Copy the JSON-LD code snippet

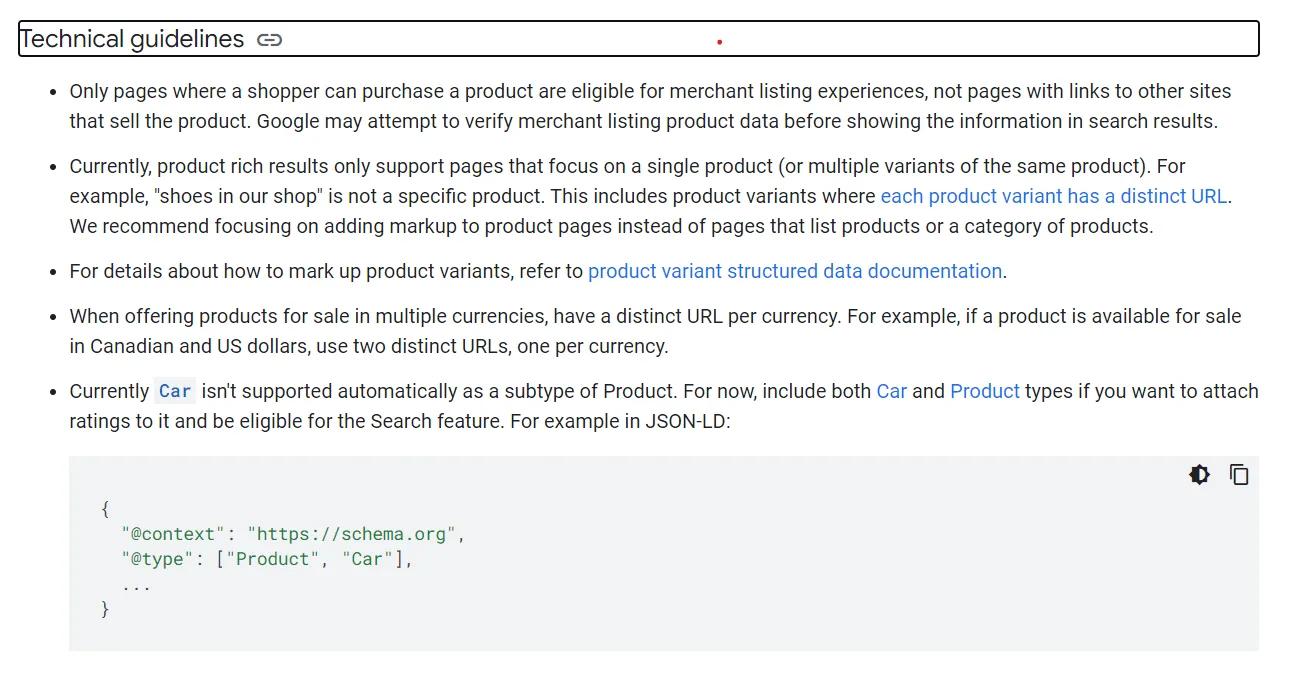pyautogui.click(x=1239, y=474)
